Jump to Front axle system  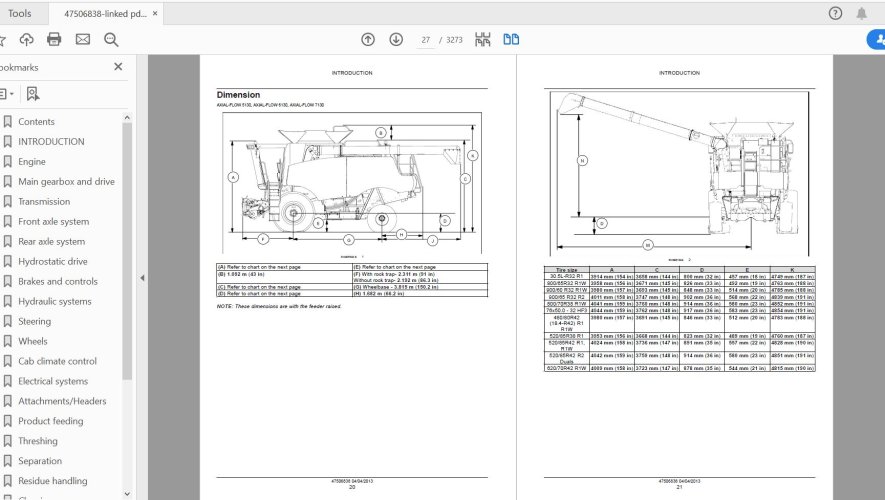click(x=54, y=221)
